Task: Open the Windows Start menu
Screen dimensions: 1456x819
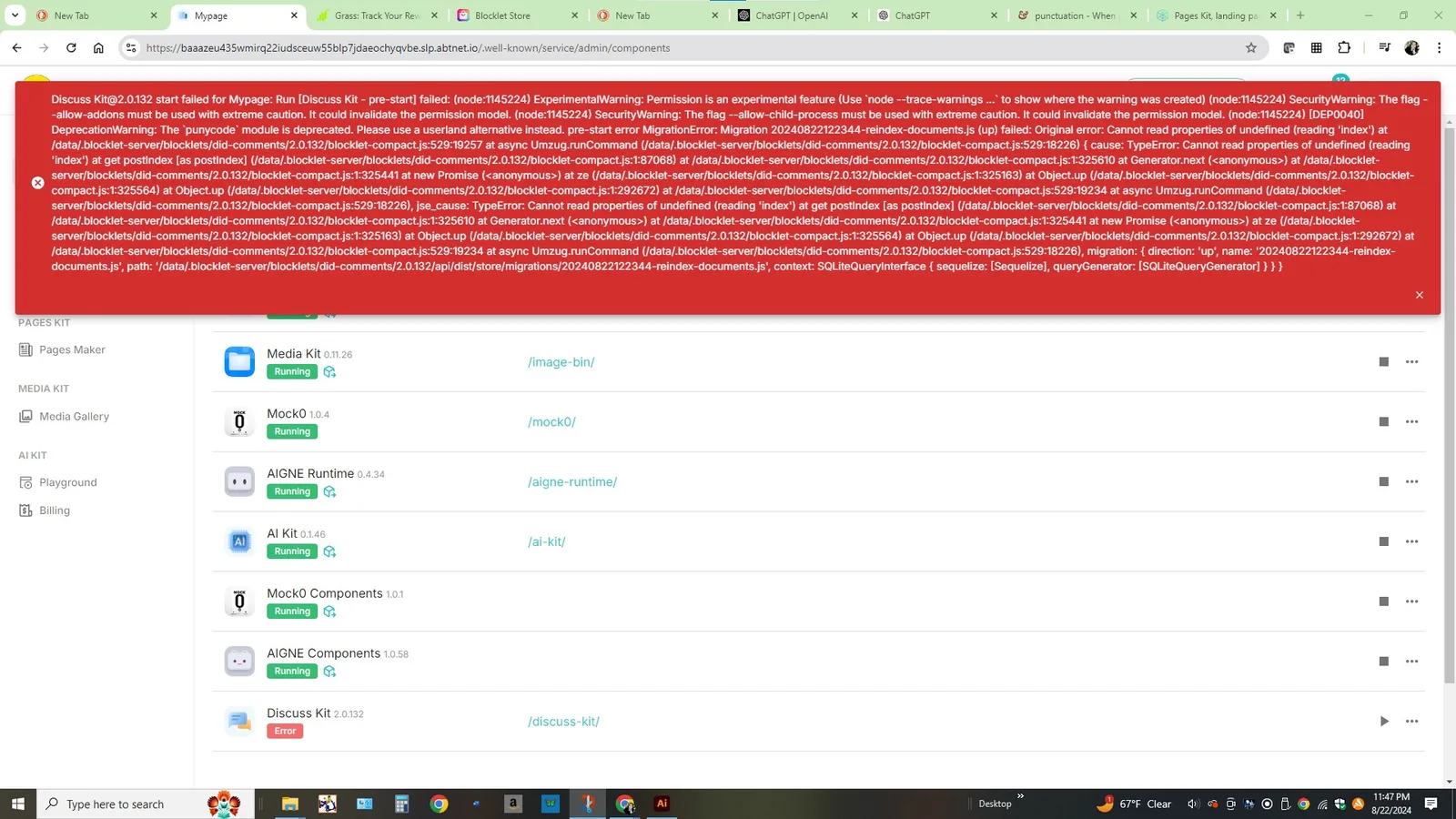Action: pos(17,804)
